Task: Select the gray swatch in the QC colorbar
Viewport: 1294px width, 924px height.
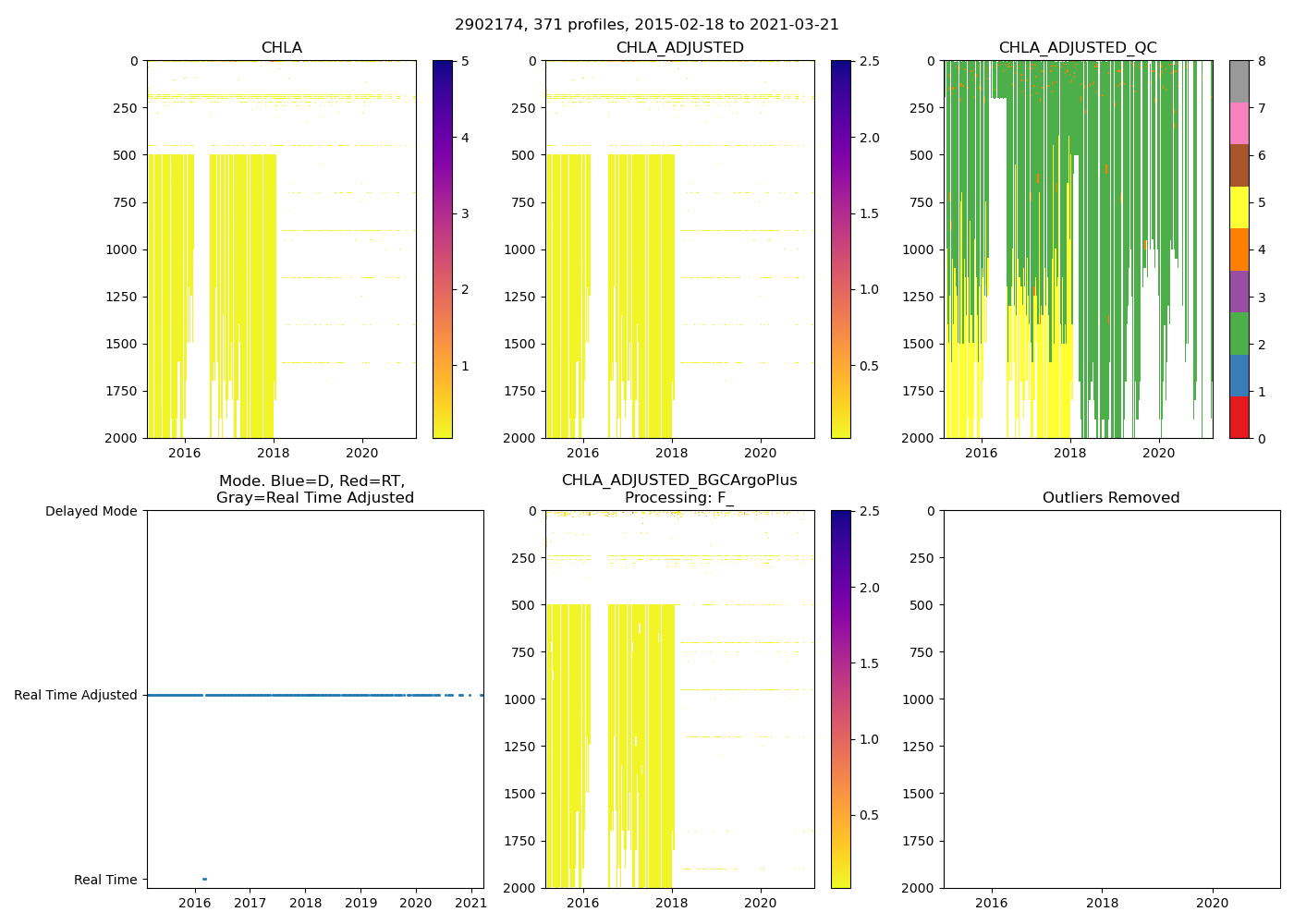Action: click(x=1239, y=81)
